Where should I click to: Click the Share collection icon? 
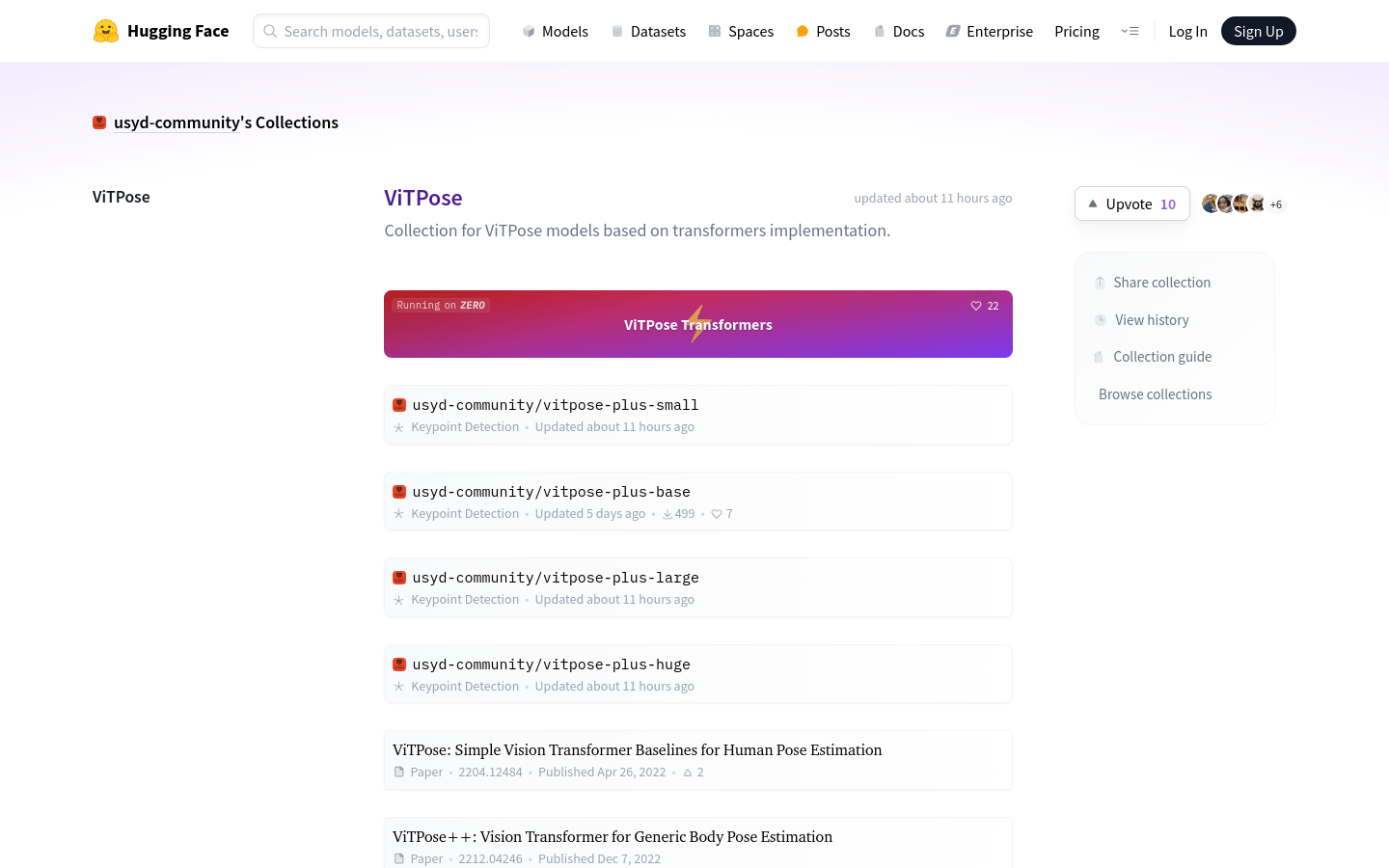point(1100,283)
